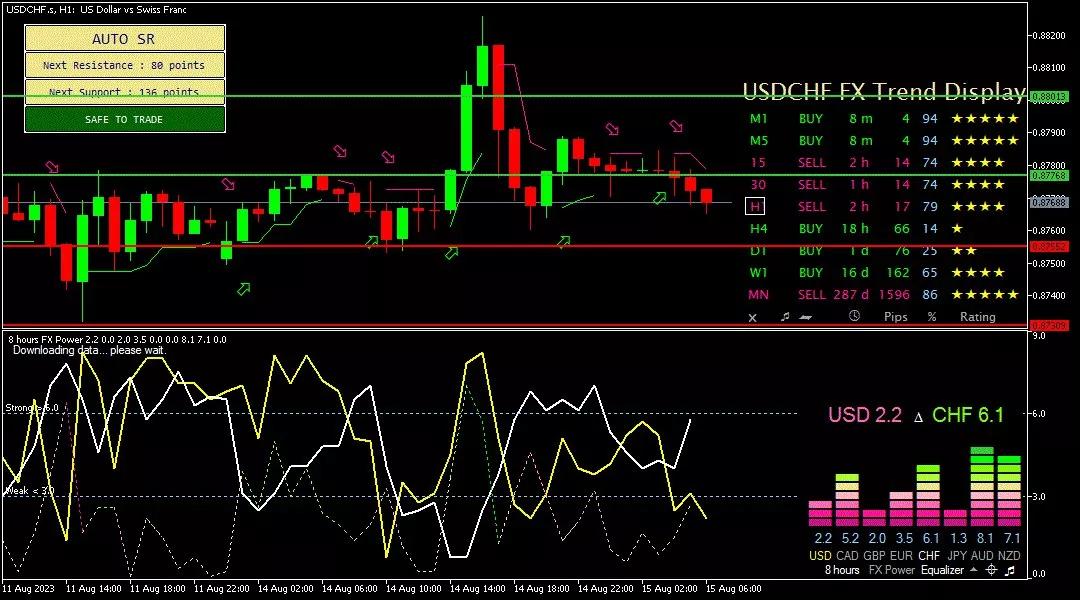Click the M1 row five-star rating
Image resolution: width=1080 pixels, height=600 pixels.
pos(985,118)
